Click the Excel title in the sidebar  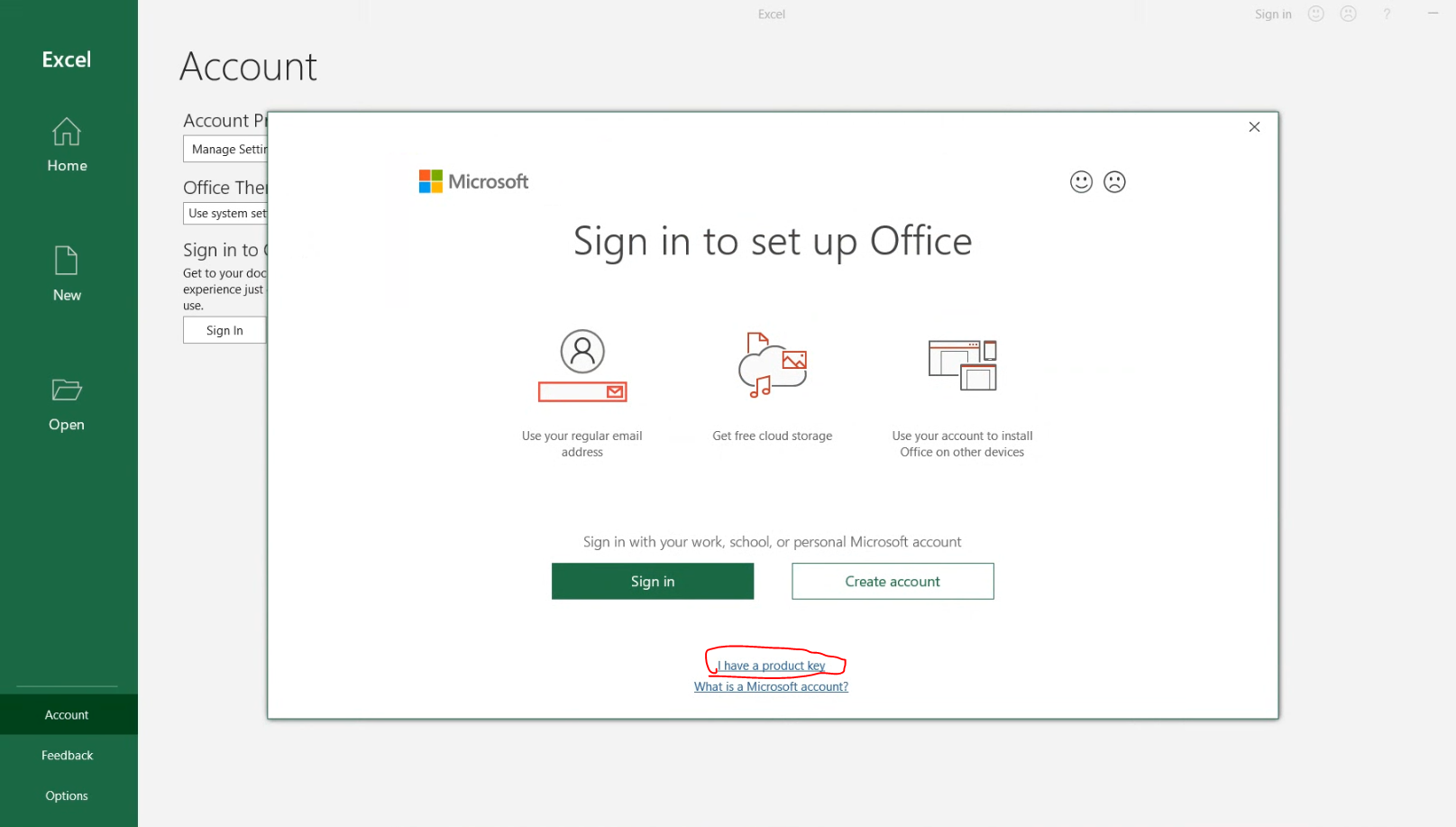pyautogui.click(x=67, y=60)
